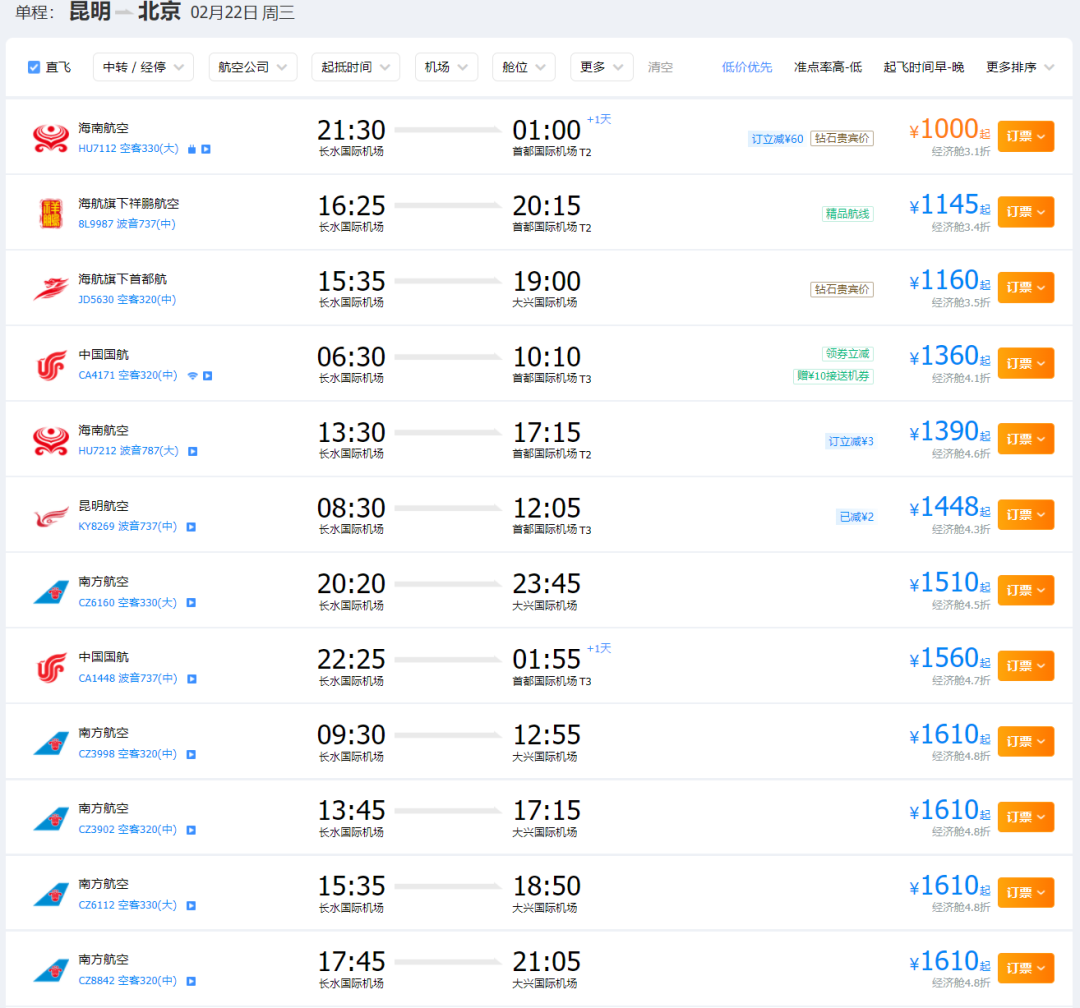
Task: Click the 已减¥2 discount tag
Action: pyautogui.click(x=856, y=517)
